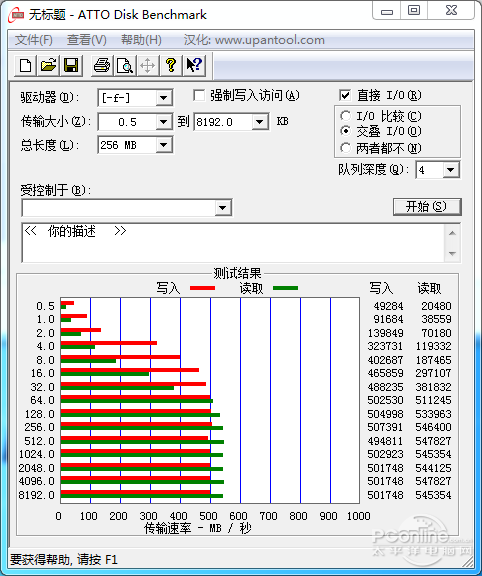Click the green 读取 legend swatch

[x=285, y=288]
